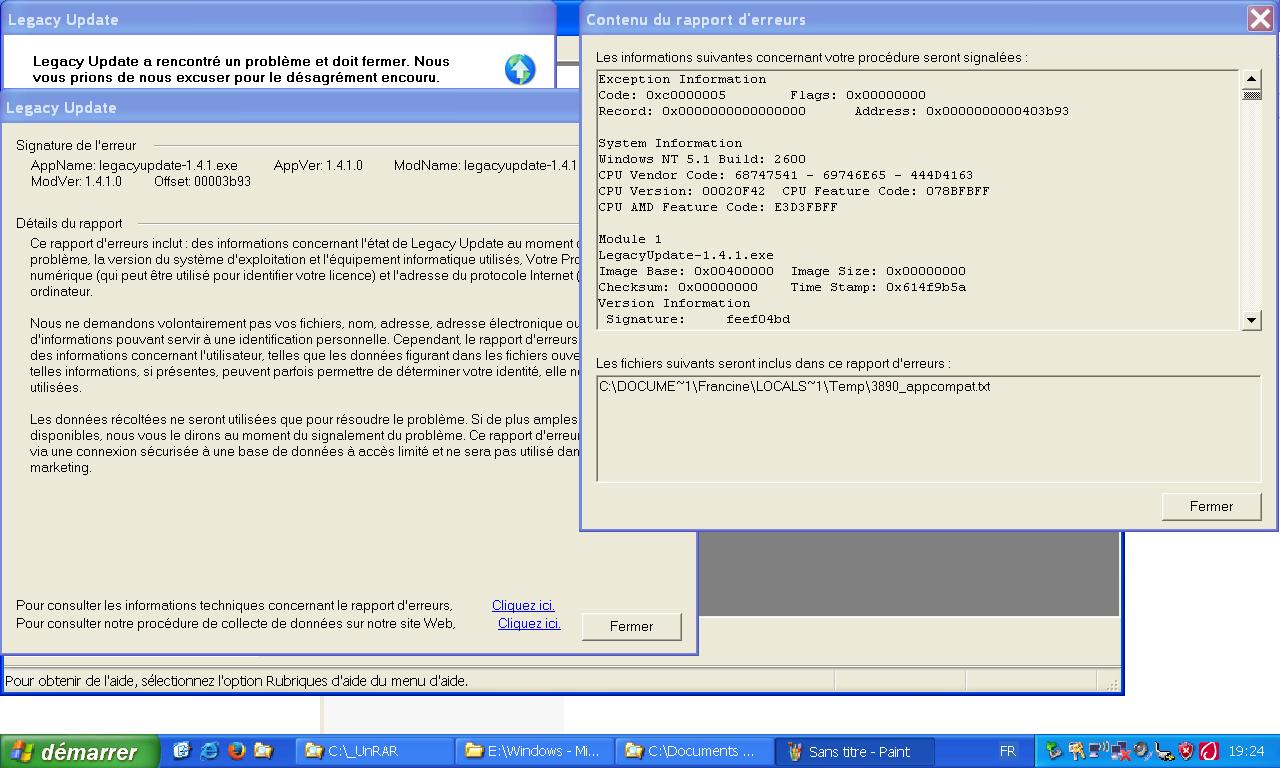Click the Paint window resize grip
The height and width of the screenshot is (768, 1280).
pos(1111,683)
